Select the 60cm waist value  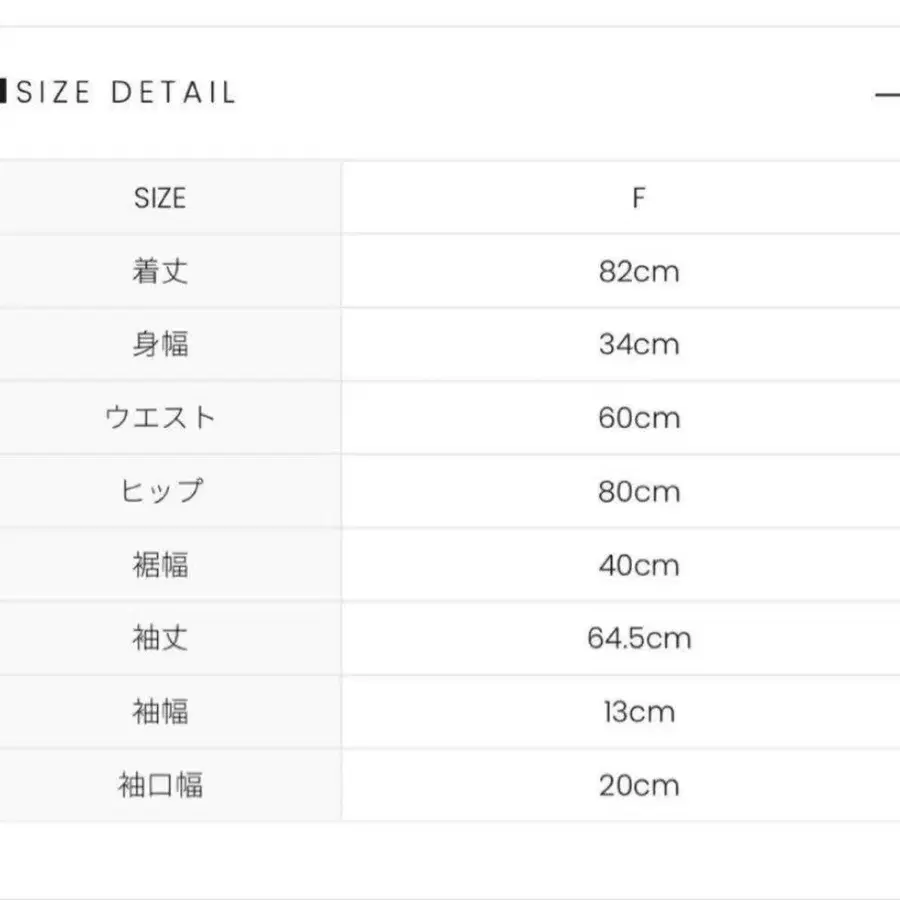tap(638, 418)
